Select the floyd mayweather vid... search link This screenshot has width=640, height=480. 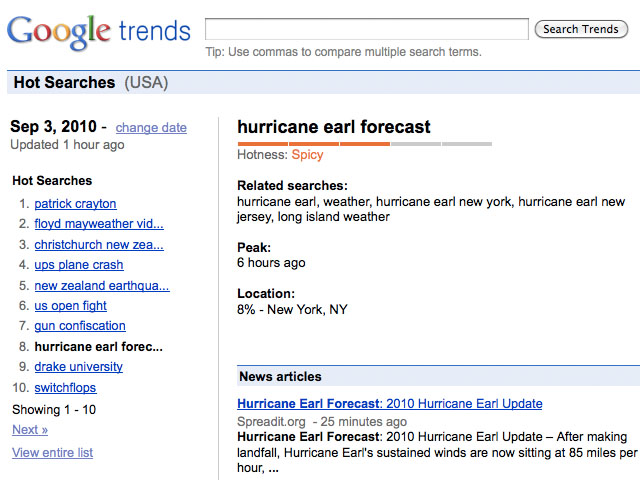click(99, 224)
